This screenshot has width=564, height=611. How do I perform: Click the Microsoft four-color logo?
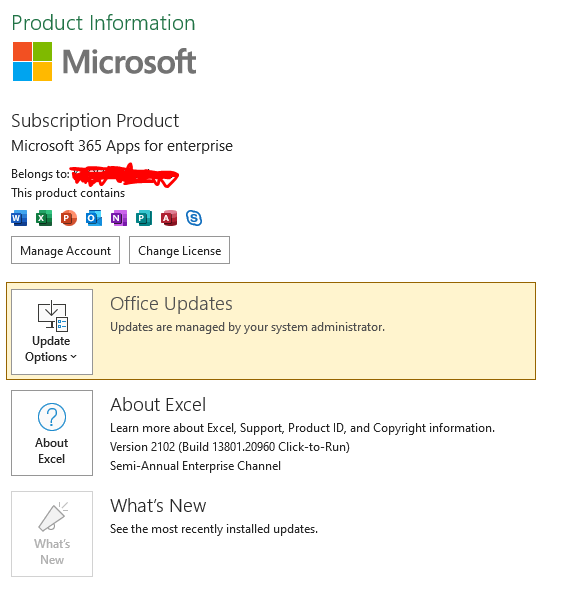tap(32, 62)
